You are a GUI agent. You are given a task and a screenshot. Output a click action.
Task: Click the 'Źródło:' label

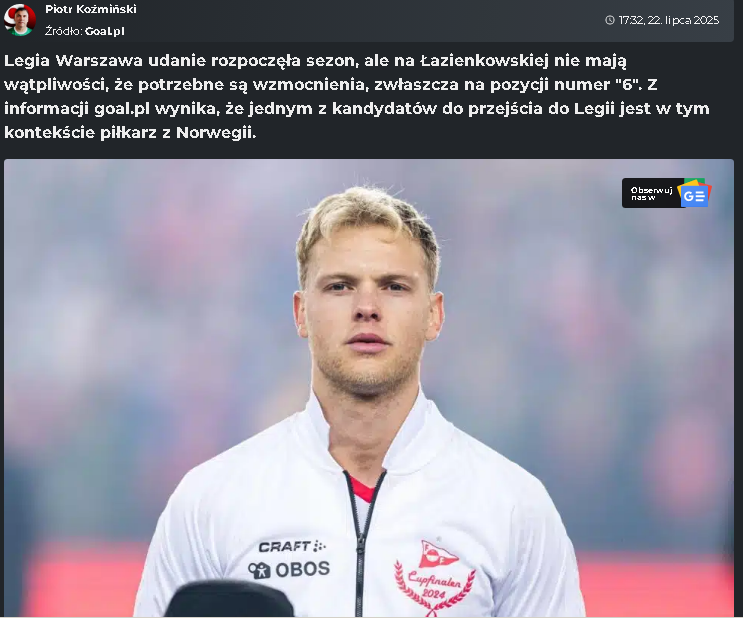[x=64, y=31]
